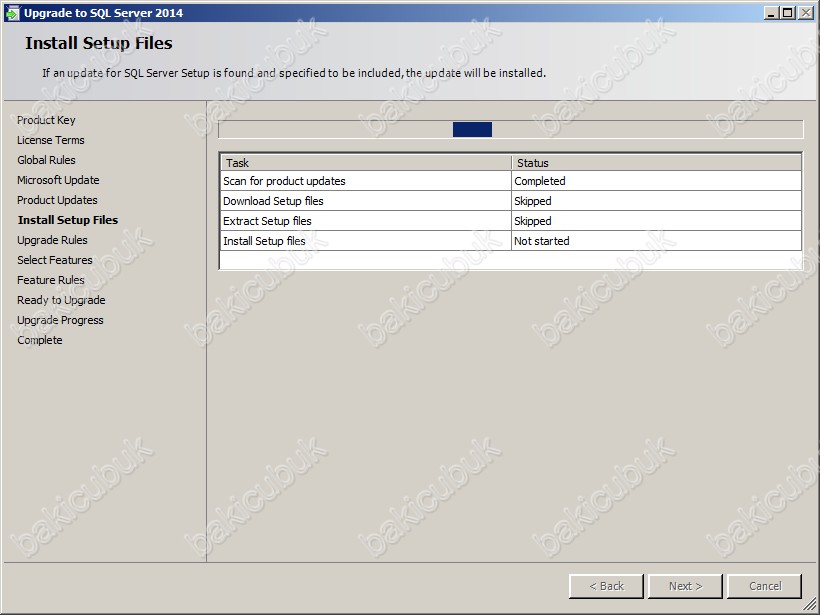Click the Install Setup Files page heading
The height and width of the screenshot is (615, 820).
(x=99, y=43)
